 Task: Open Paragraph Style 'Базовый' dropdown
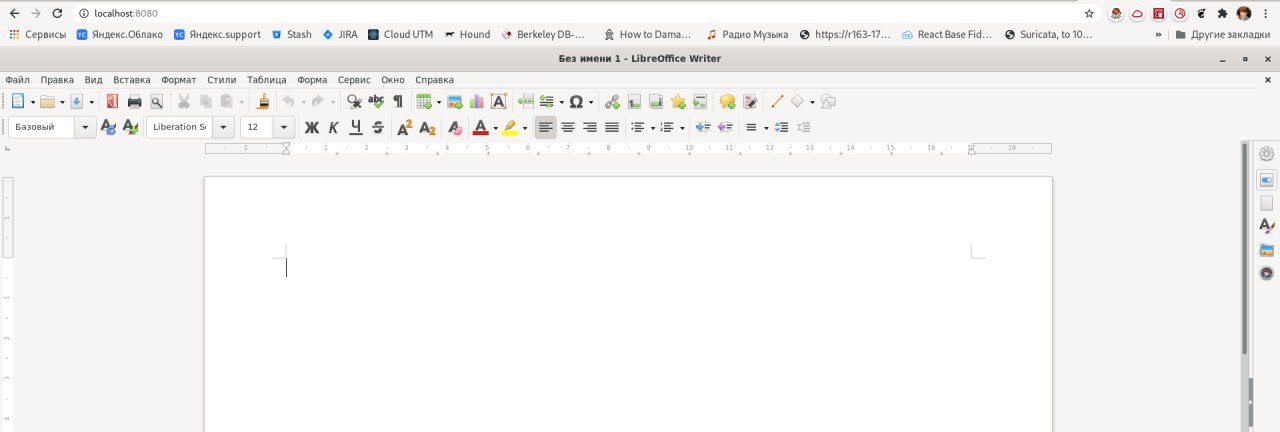point(85,127)
